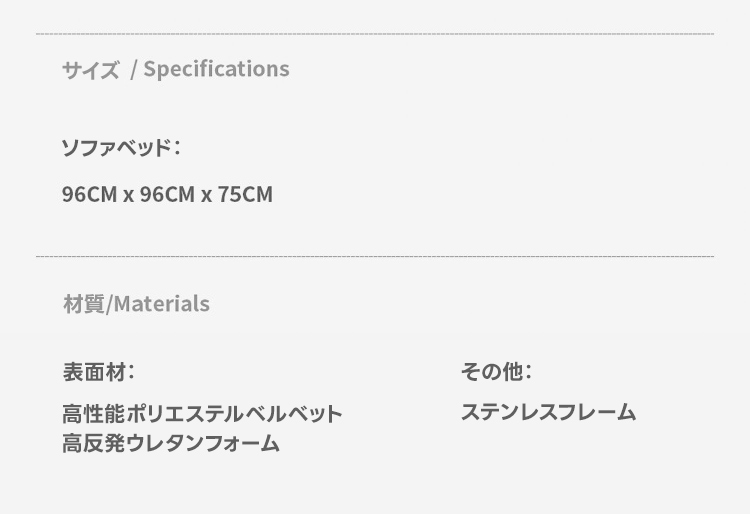Click the word Materials in the heading
This screenshot has height=514, width=750.
[x=162, y=304]
